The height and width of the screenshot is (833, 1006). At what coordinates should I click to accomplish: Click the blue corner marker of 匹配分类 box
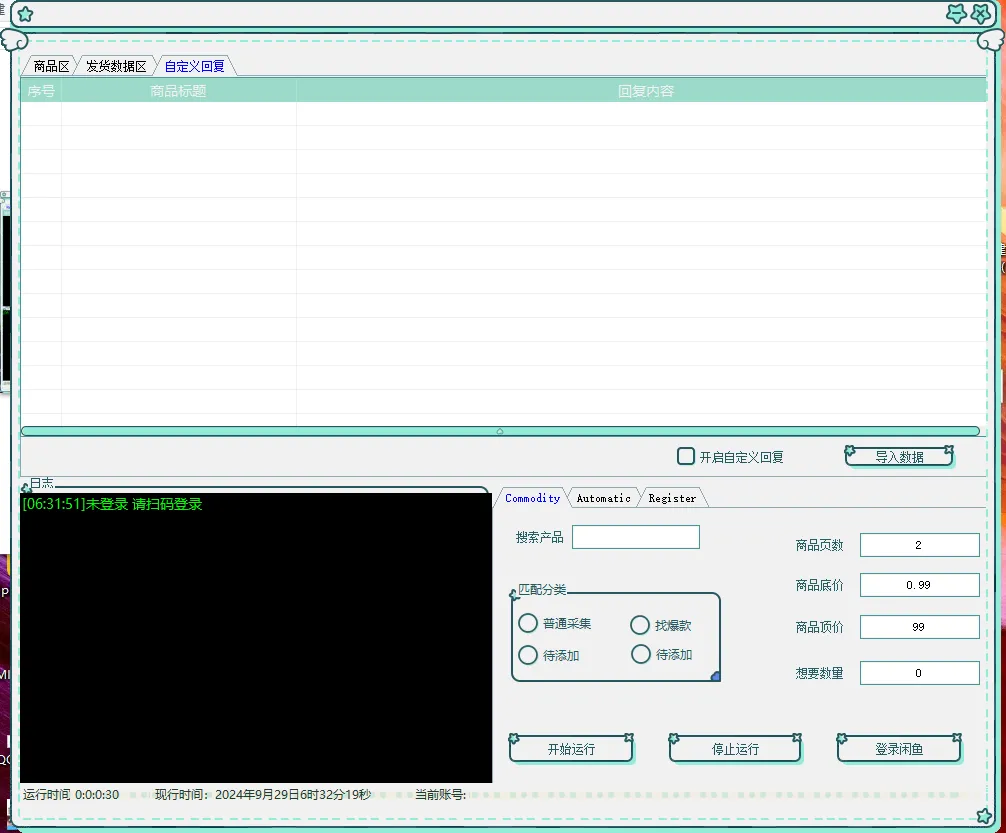click(x=715, y=677)
